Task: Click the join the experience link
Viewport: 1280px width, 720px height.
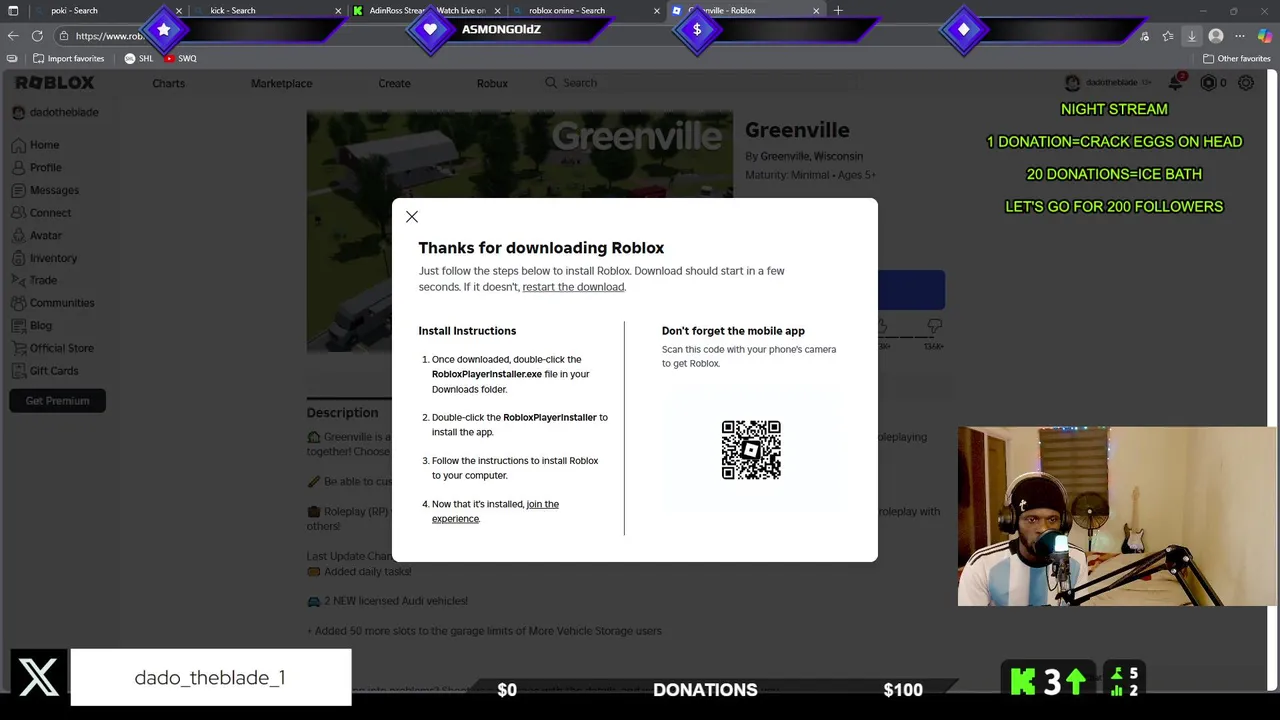Action: click(x=495, y=511)
